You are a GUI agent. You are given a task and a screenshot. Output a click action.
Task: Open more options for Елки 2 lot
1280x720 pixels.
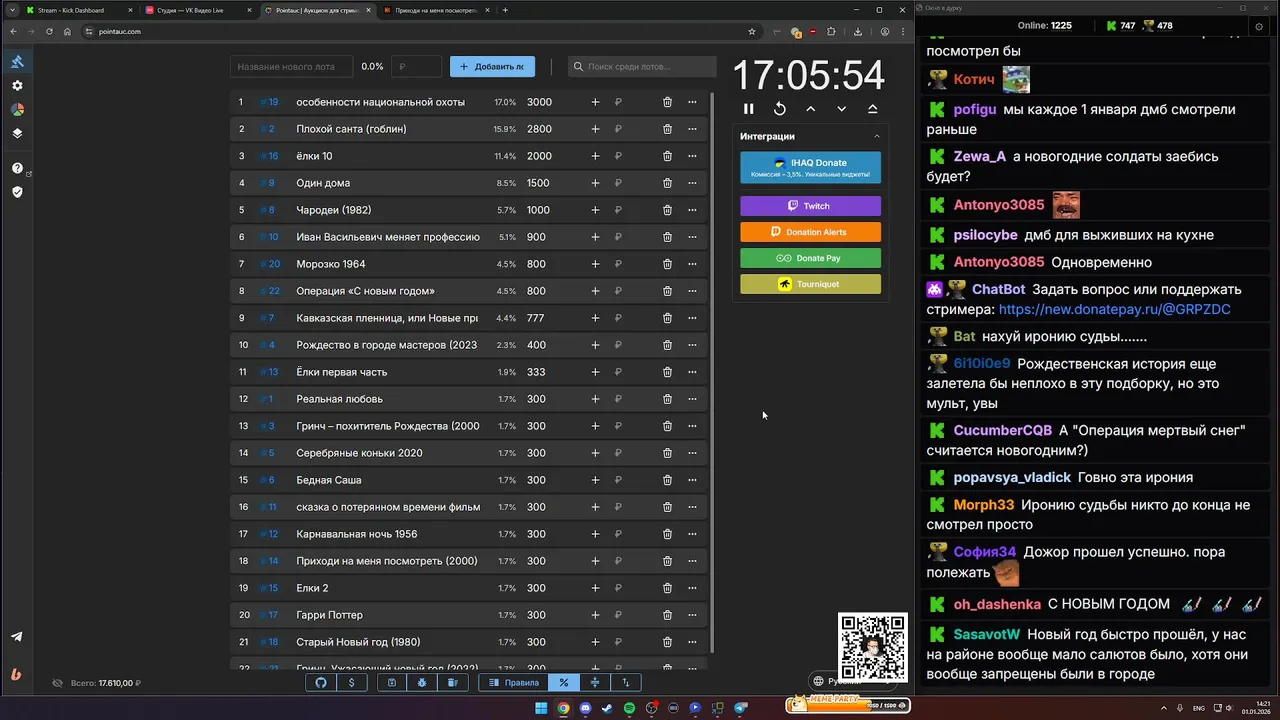(692, 588)
